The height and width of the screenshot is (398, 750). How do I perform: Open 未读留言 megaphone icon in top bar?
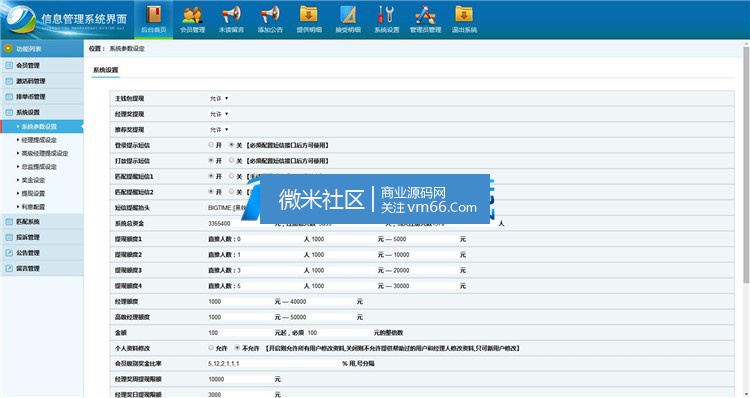231,15
